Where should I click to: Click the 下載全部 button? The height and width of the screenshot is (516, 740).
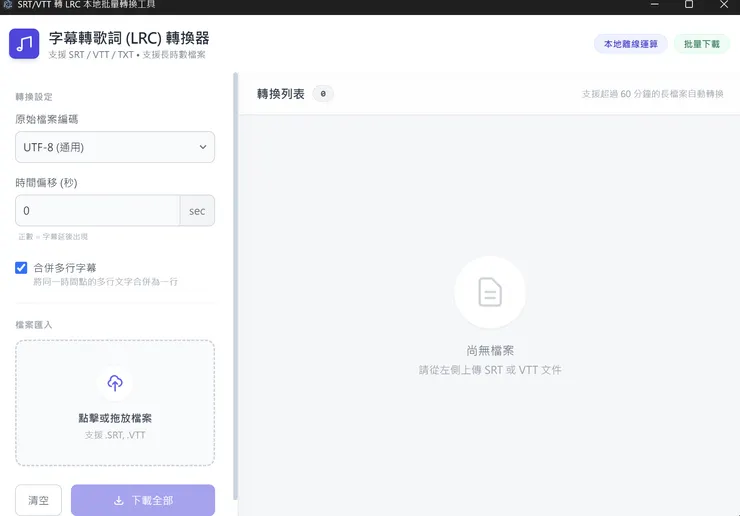pos(143,500)
